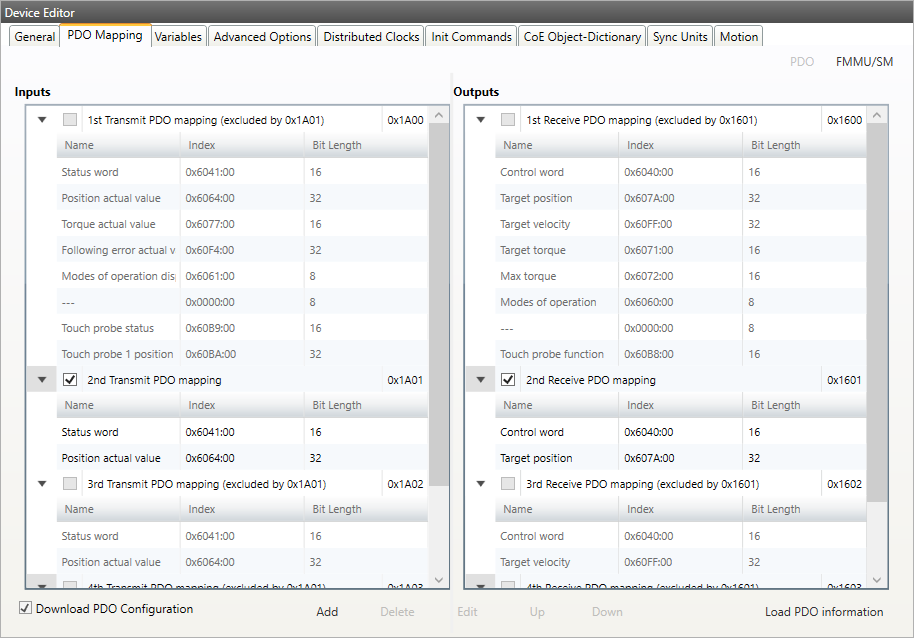The width and height of the screenshot is (914, 638).
Task: Switch to the Distributed Clocks tab
Action: 371,37
